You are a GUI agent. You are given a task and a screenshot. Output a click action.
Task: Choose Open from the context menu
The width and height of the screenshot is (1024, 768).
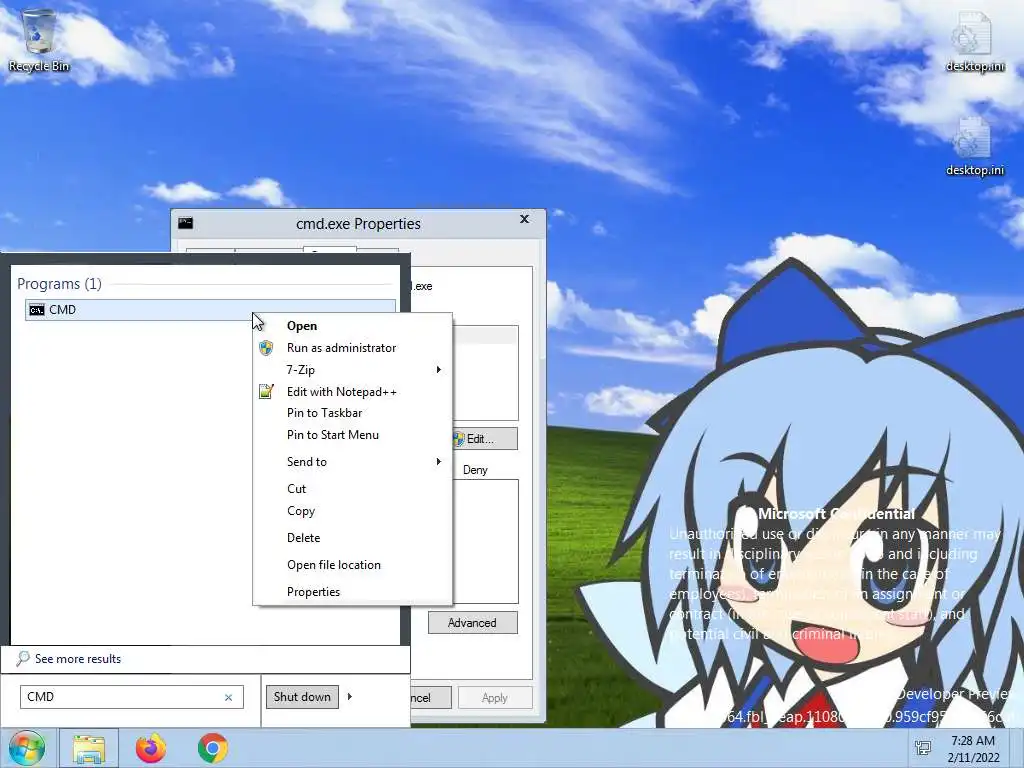coord(353,326)
